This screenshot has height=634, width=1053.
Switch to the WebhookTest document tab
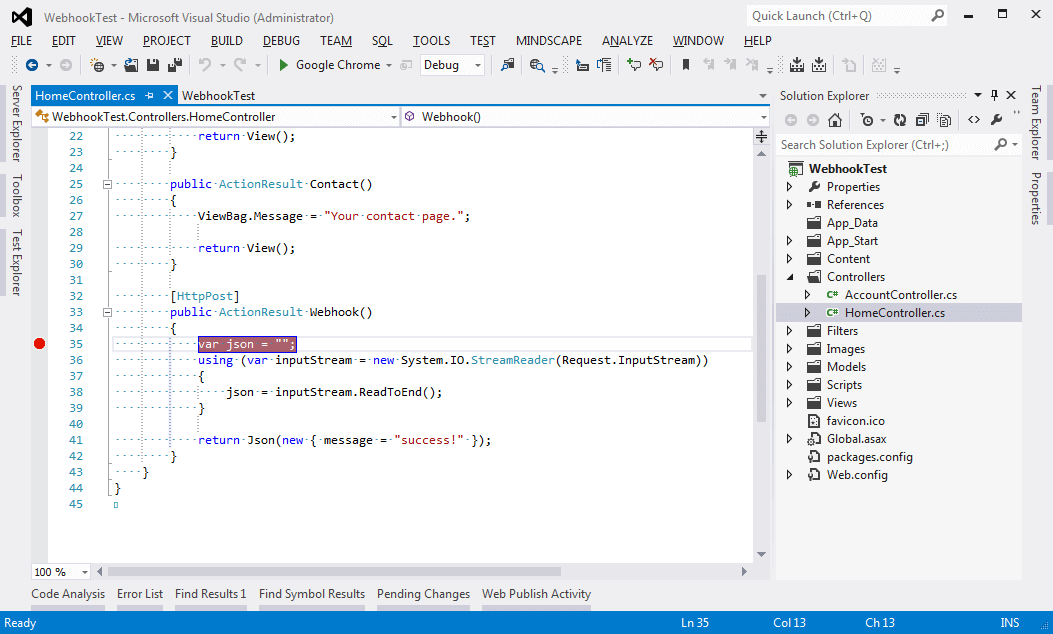[x=218, y=96]
